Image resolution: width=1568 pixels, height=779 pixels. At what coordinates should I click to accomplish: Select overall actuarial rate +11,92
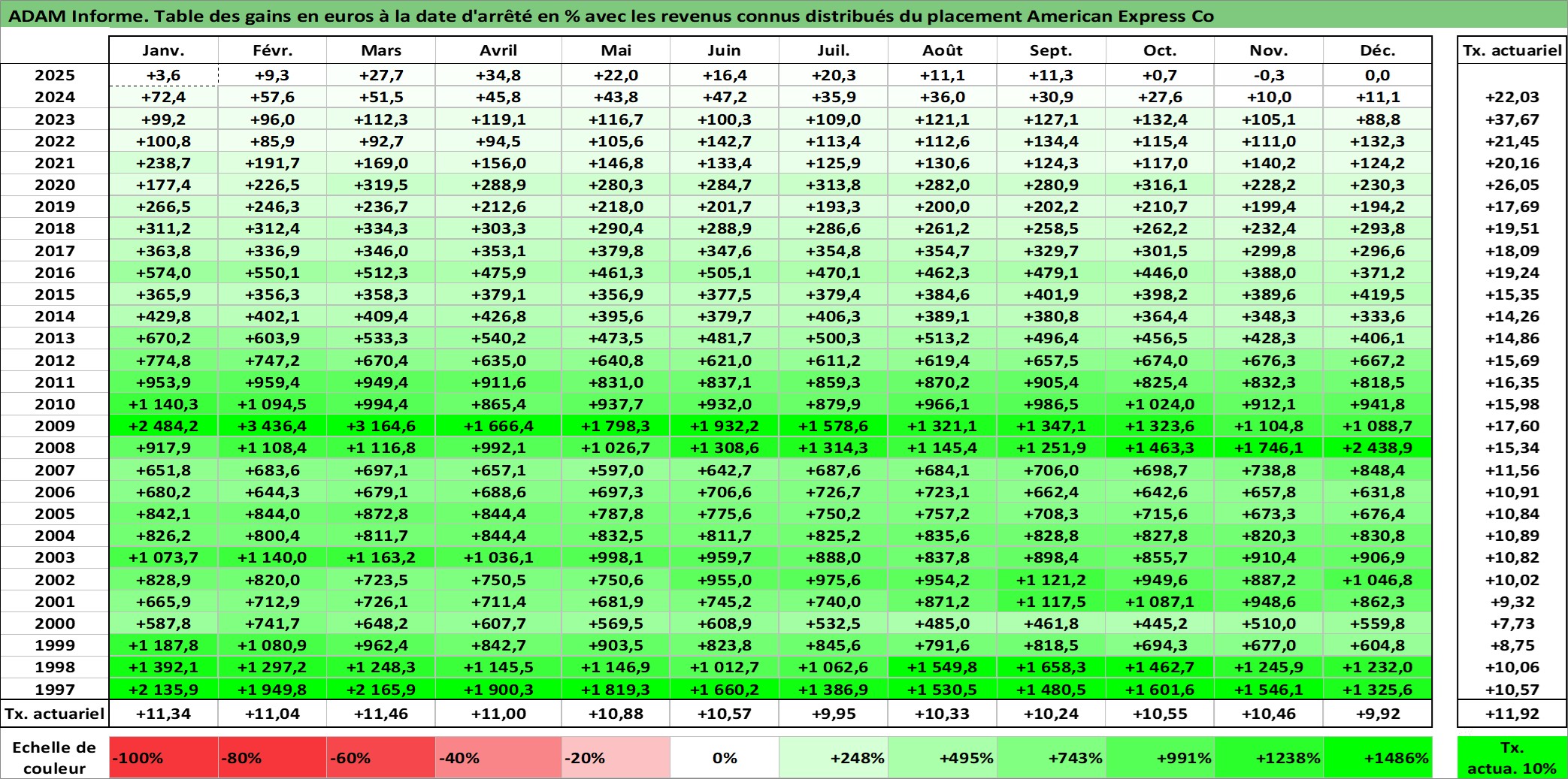(x=1512, y=714)
